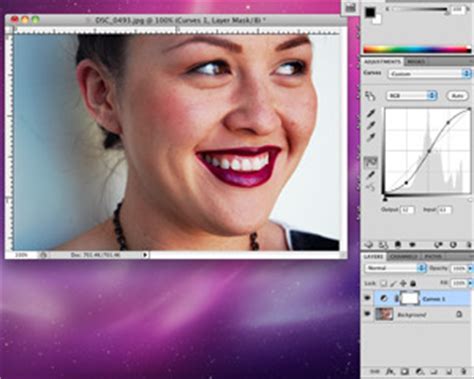Open the Normal blend mode dropdown

pos(395,268)
